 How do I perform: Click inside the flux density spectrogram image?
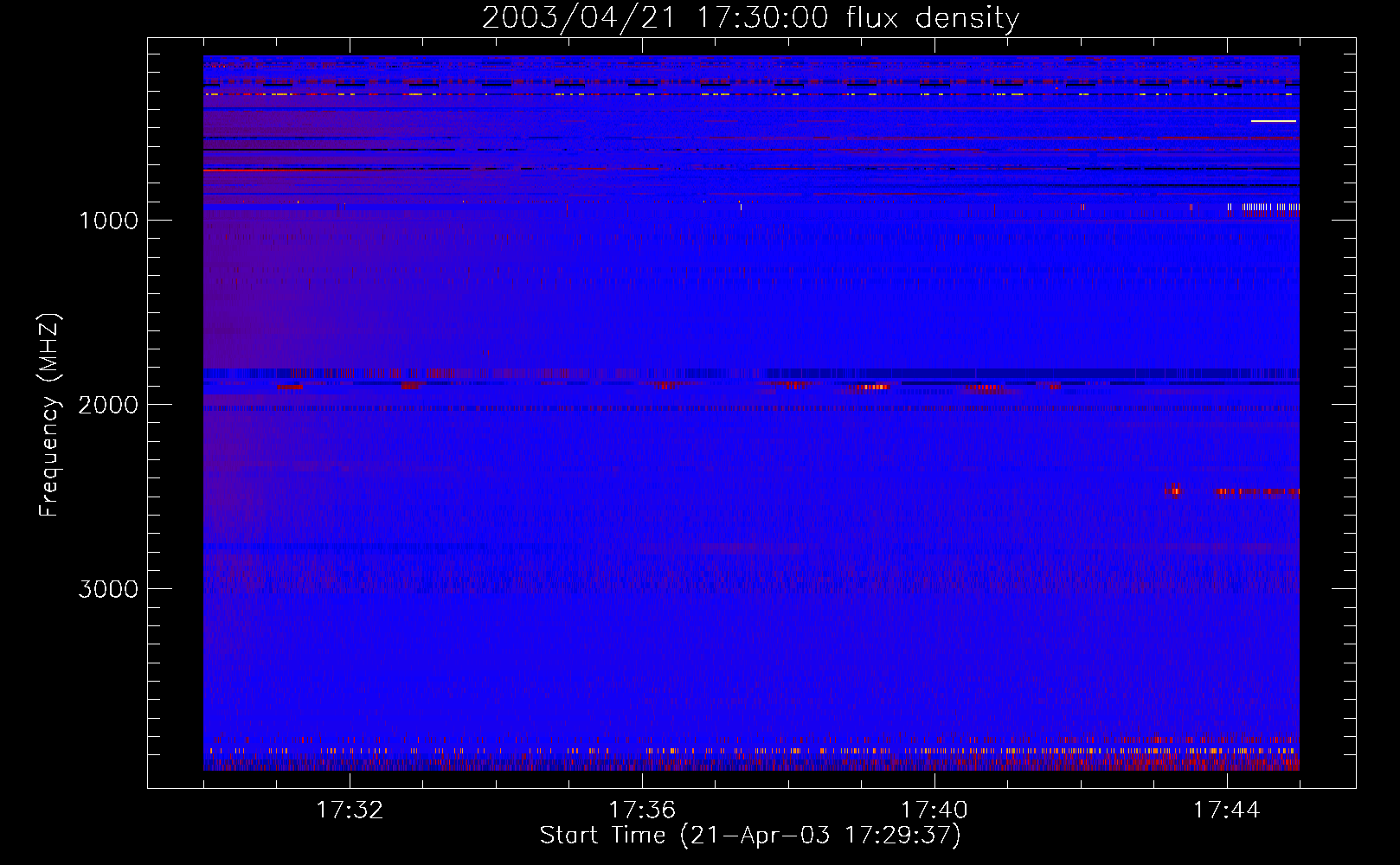(x=751, y=413)
